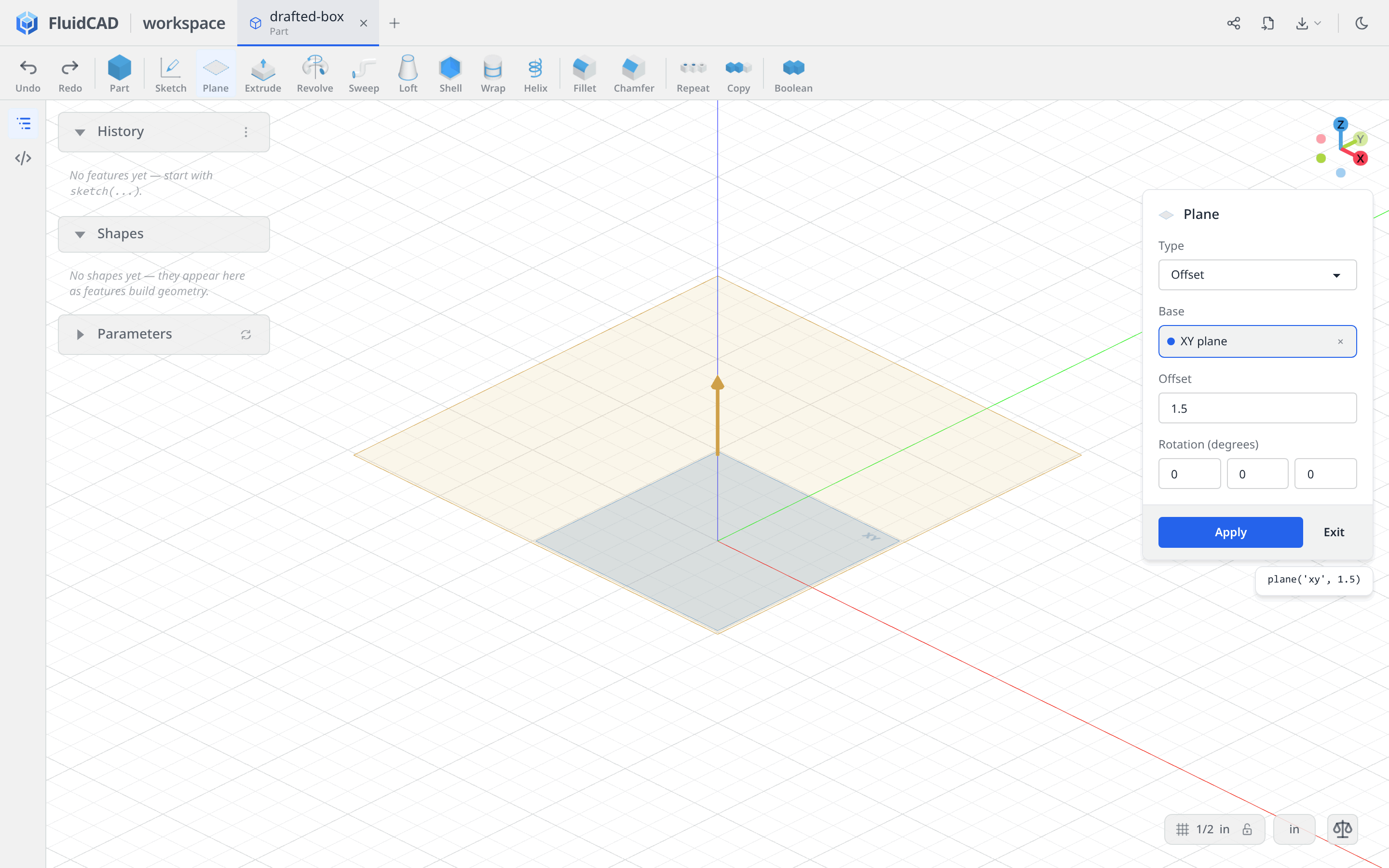This screenshot has width=1389, height=868.
Task: Select the Chamfer tool
Action: point(634,73)
